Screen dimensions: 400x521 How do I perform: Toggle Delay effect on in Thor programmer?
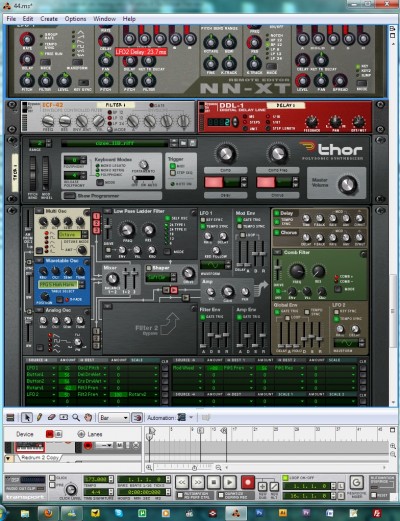click(x=276, y=213)
